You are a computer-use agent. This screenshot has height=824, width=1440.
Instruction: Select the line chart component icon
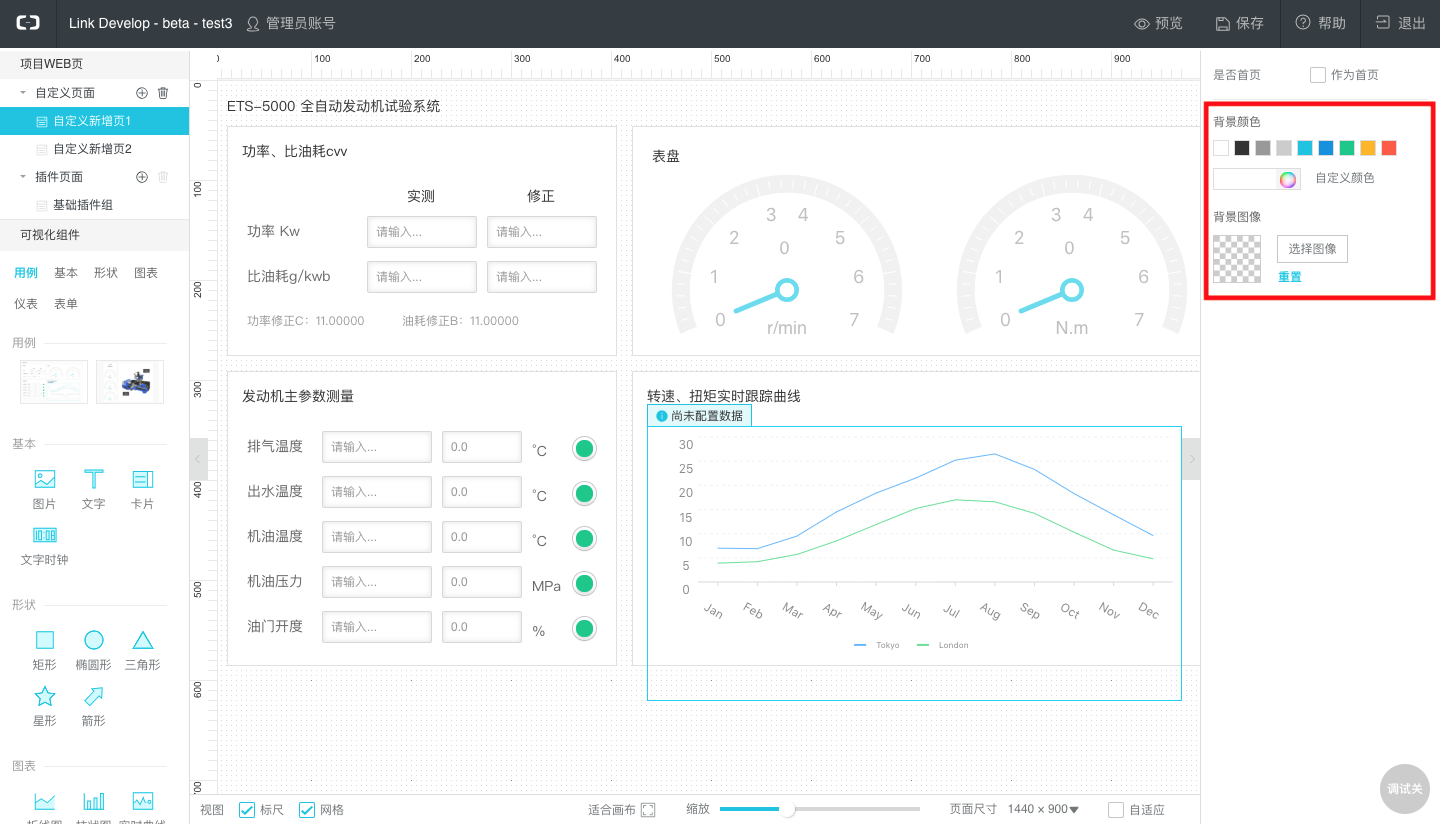(45, 801)
